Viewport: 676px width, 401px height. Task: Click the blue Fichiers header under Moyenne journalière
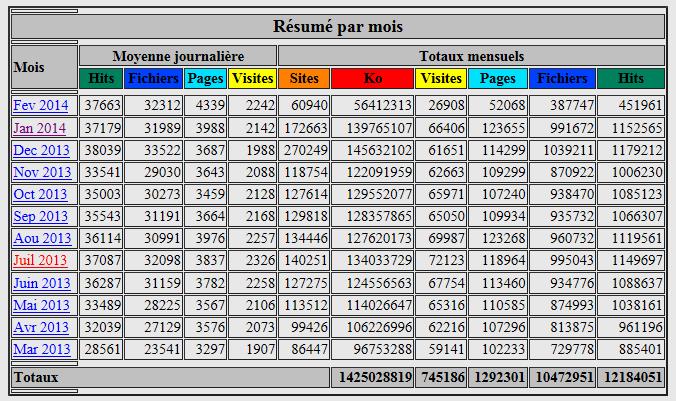coord(153,78)
